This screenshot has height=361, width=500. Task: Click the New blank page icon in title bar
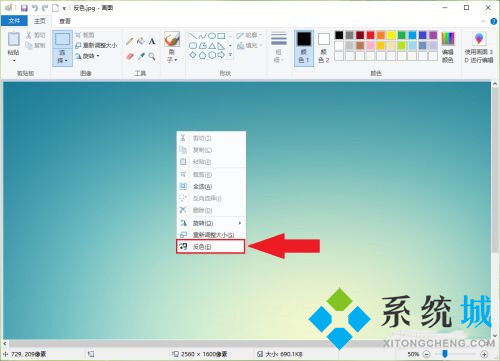(55, 8)
